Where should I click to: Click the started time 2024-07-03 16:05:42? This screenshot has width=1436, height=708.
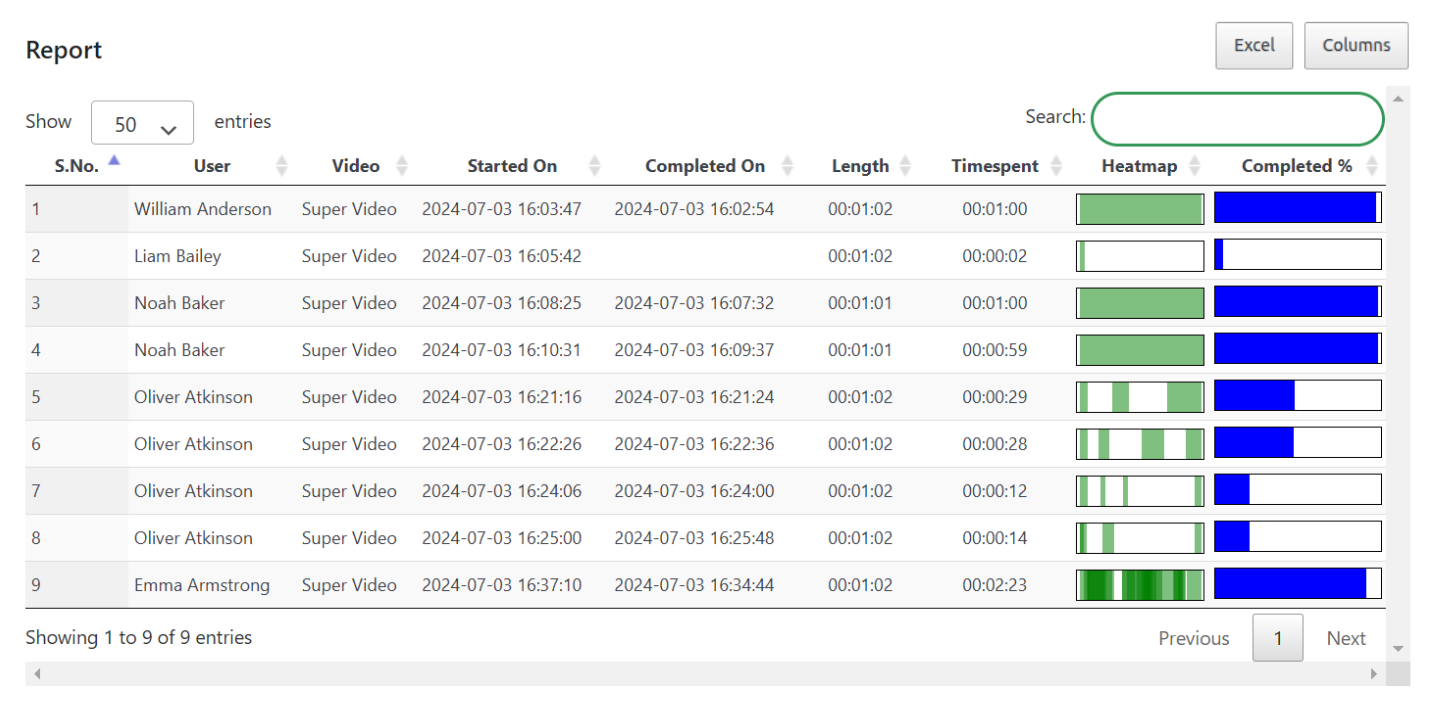502,256
